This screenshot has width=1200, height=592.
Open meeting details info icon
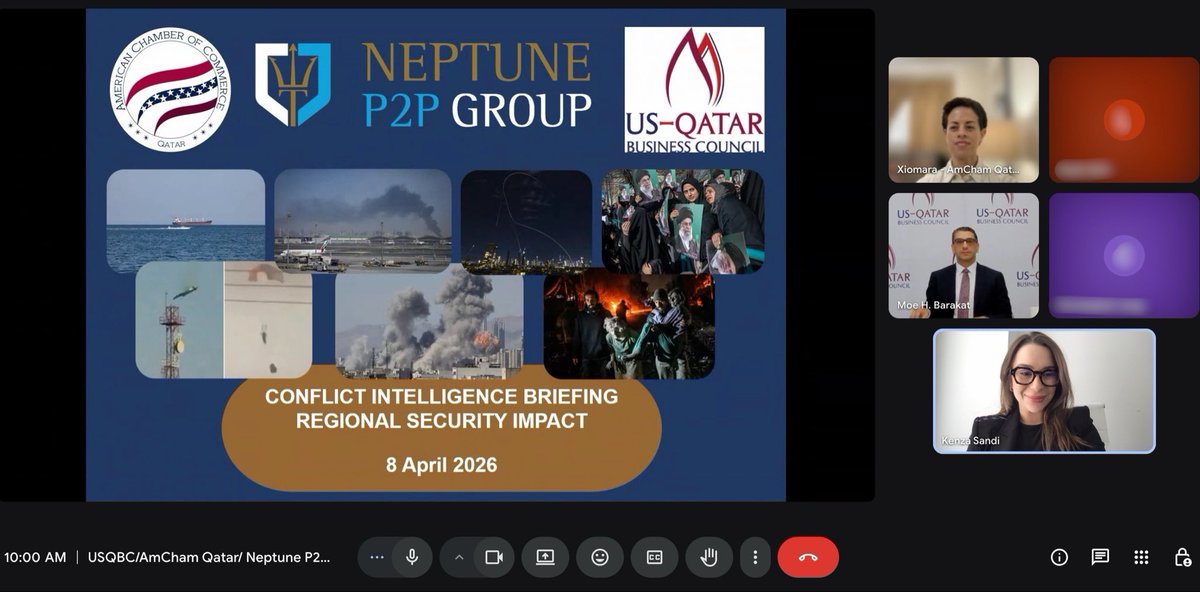pyautogui.click(x=1059, y=557)
